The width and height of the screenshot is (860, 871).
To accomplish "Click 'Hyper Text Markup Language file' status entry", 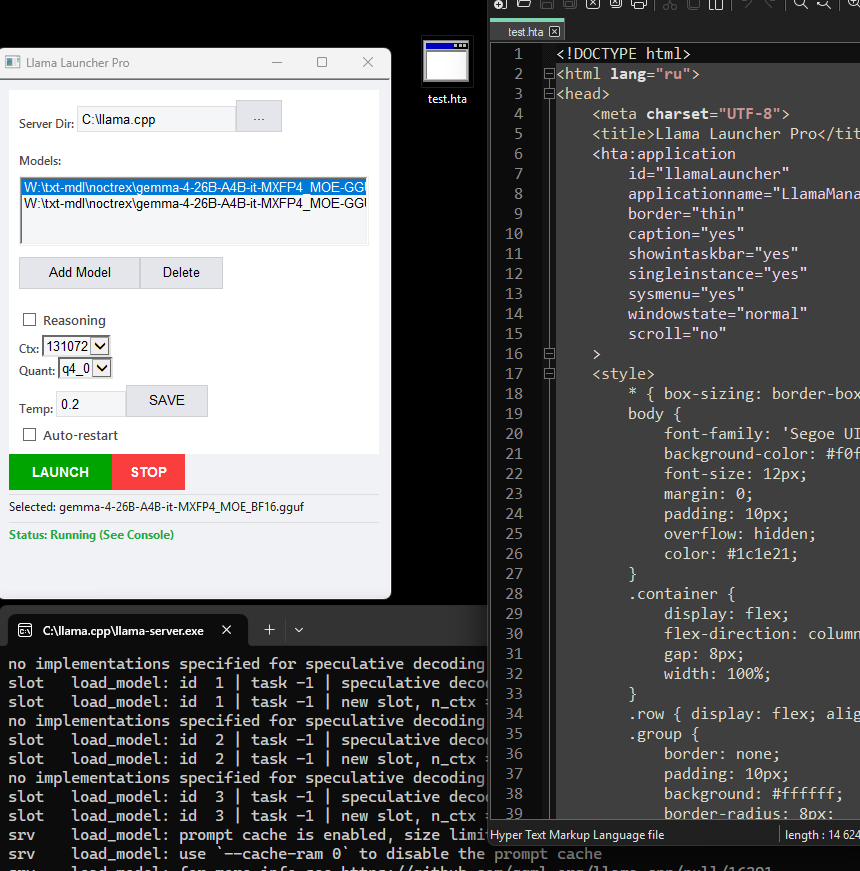I will click(577, 834).
